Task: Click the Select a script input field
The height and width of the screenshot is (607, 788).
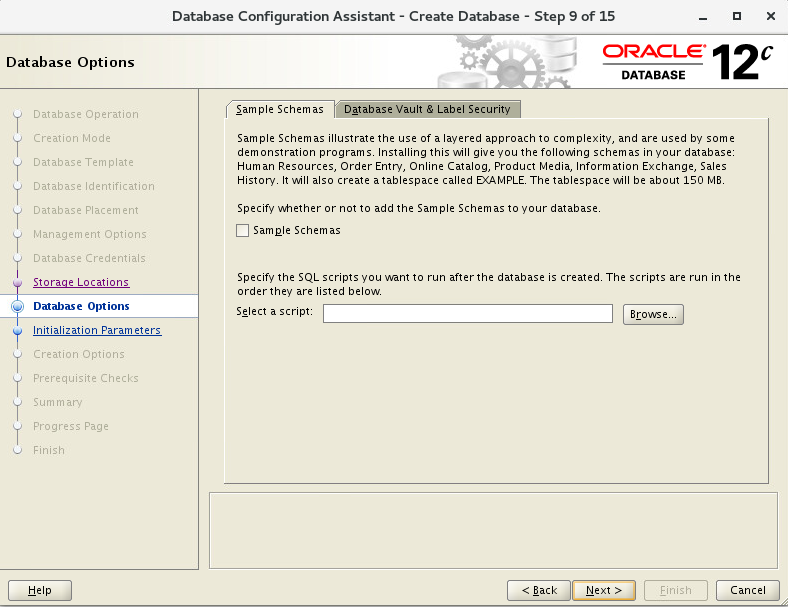Action: [468, 314]
